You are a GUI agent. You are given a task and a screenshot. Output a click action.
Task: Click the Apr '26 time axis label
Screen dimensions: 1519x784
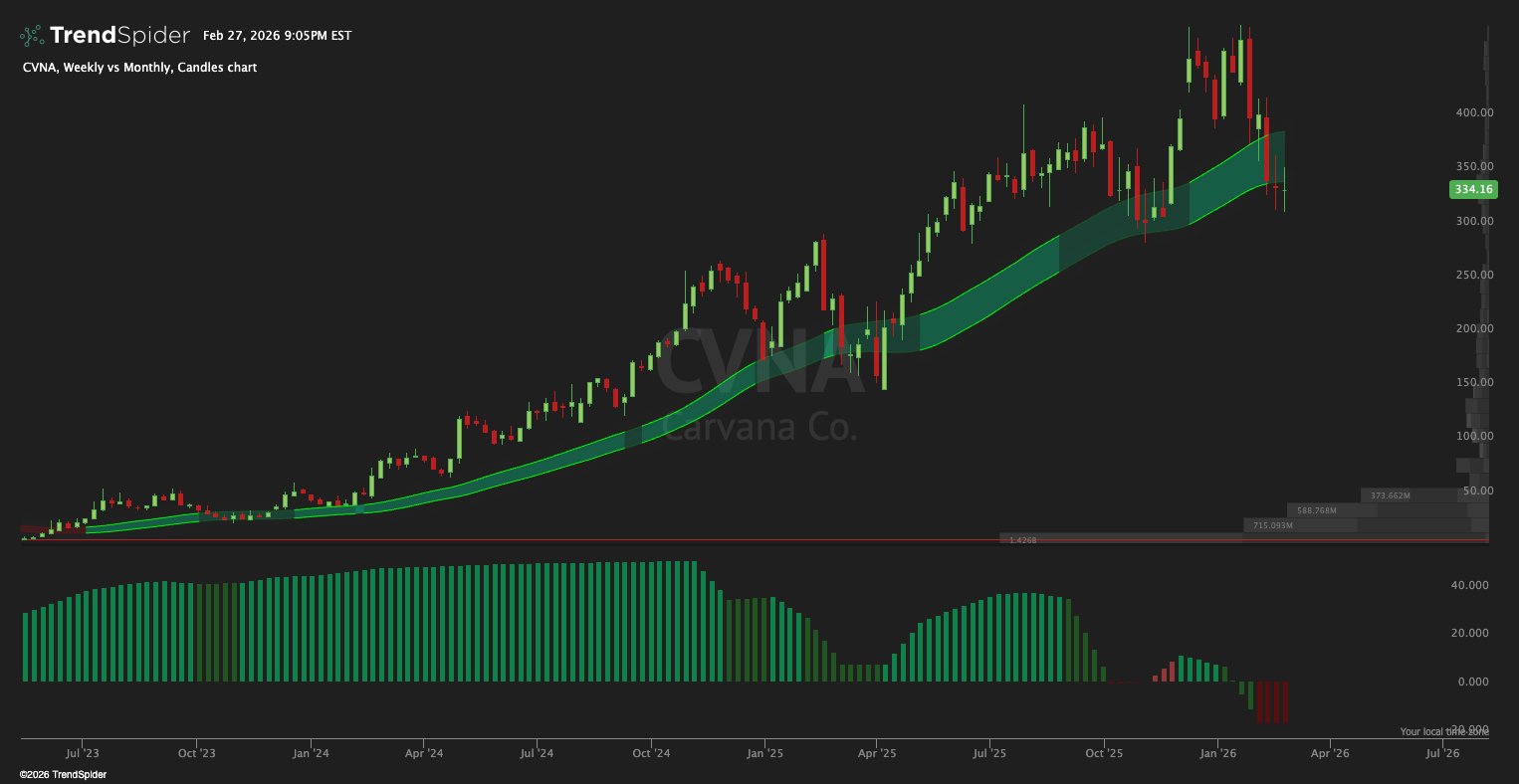click(1330, 754)
